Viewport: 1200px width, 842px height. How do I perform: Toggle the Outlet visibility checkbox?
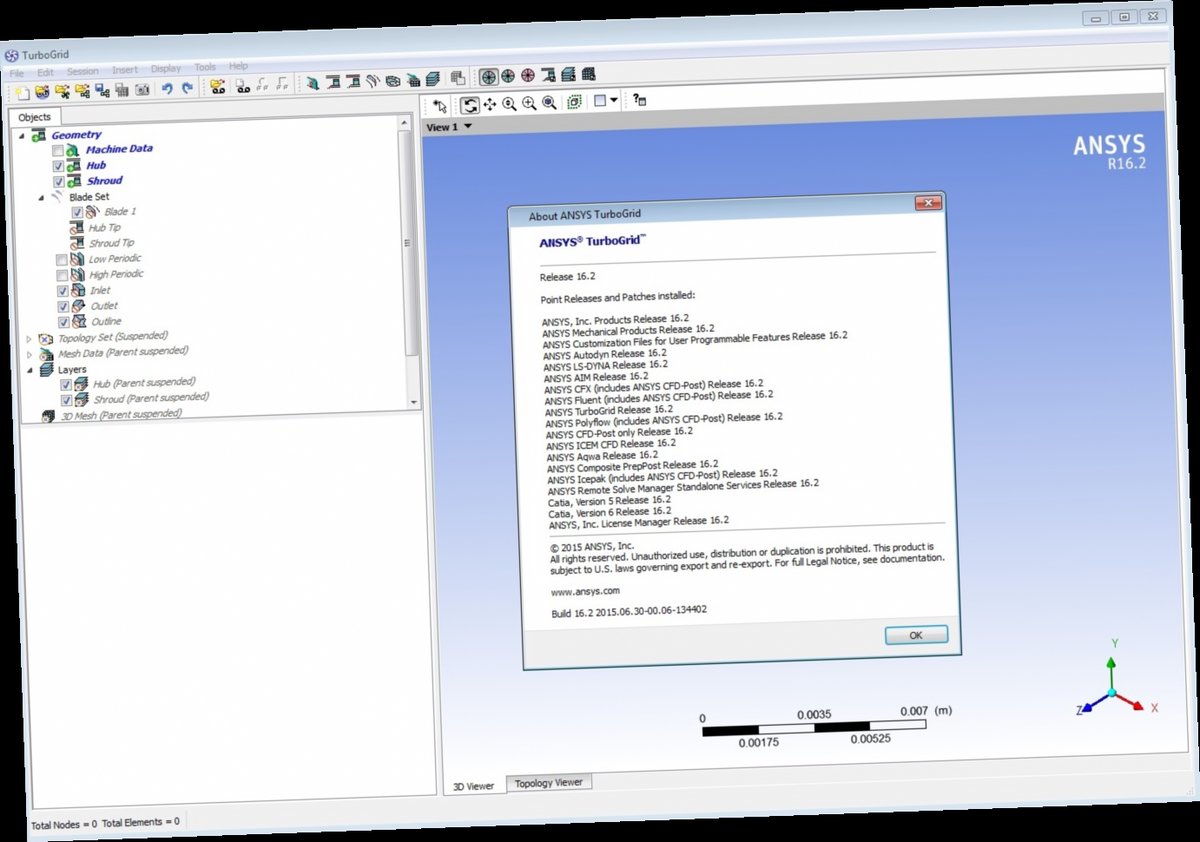62,307
